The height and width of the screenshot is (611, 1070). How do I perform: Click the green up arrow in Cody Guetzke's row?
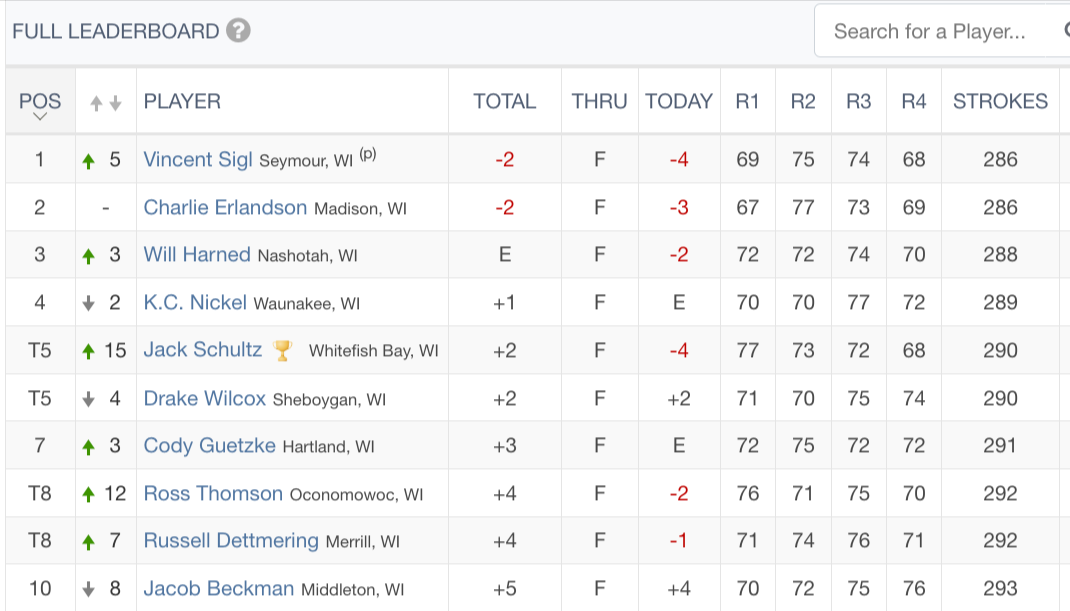(88, 447)
